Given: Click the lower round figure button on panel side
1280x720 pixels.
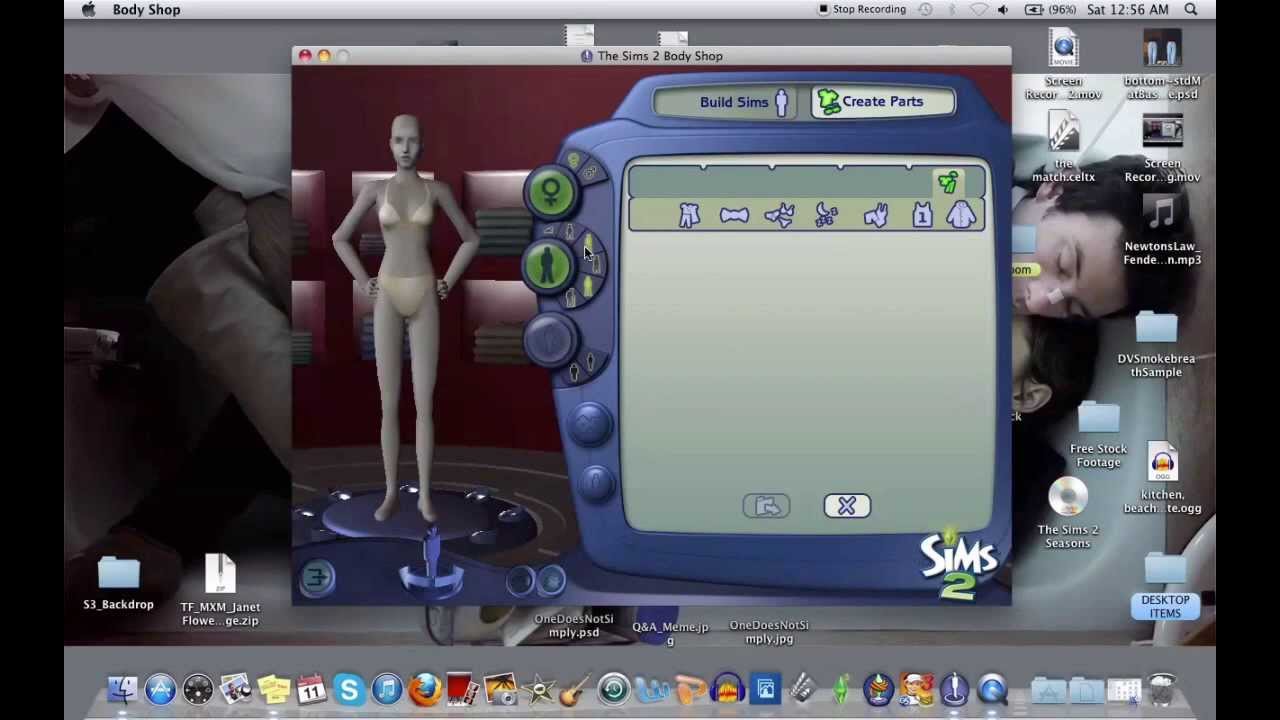Looking at the screenshot, I should click(597, 484).
